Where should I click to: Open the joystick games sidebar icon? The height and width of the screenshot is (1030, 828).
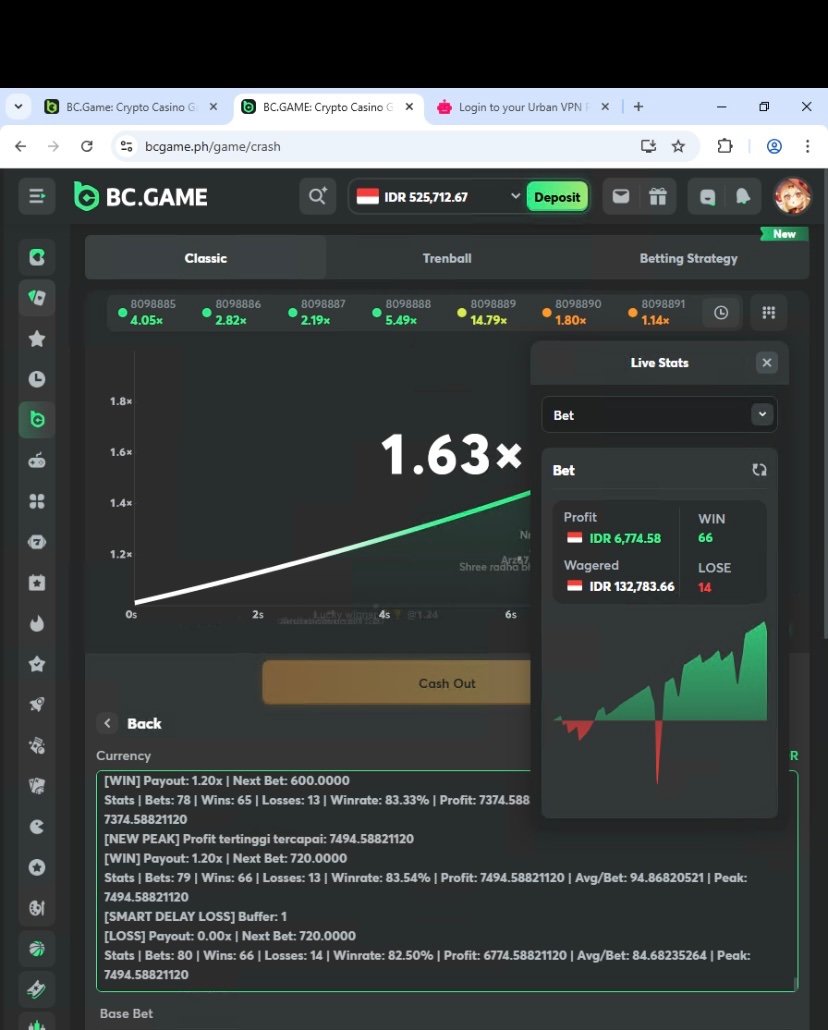coord(37,460)
